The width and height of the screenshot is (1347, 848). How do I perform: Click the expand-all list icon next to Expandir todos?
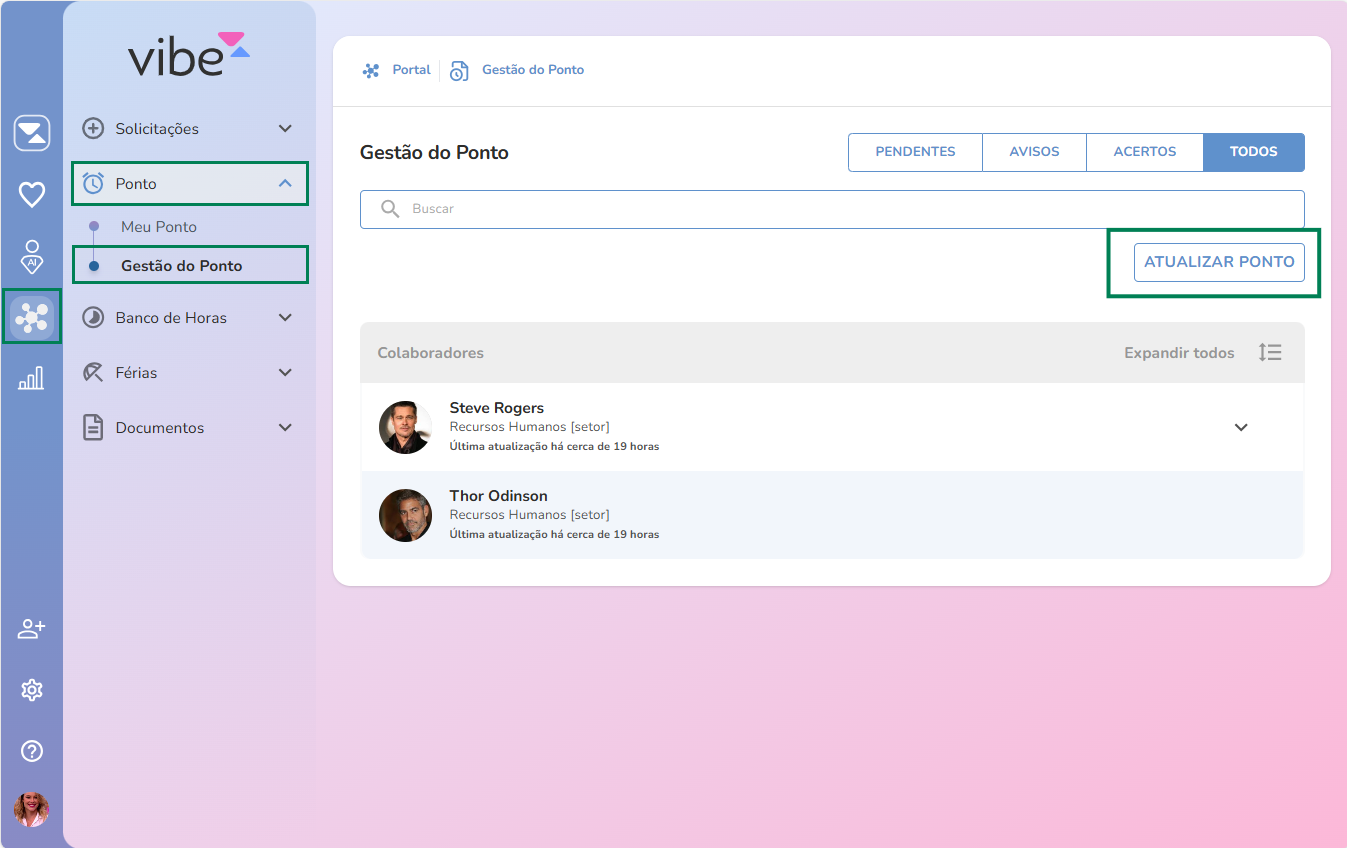(x=1270, y=352)
